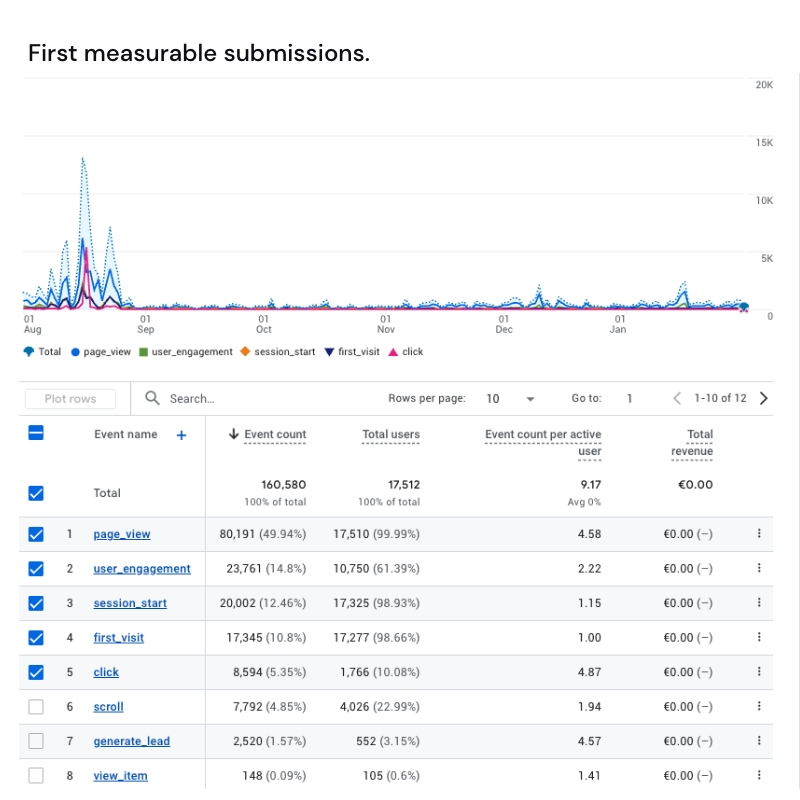
Task: Open the view_item event link
Action: point(120,776)
